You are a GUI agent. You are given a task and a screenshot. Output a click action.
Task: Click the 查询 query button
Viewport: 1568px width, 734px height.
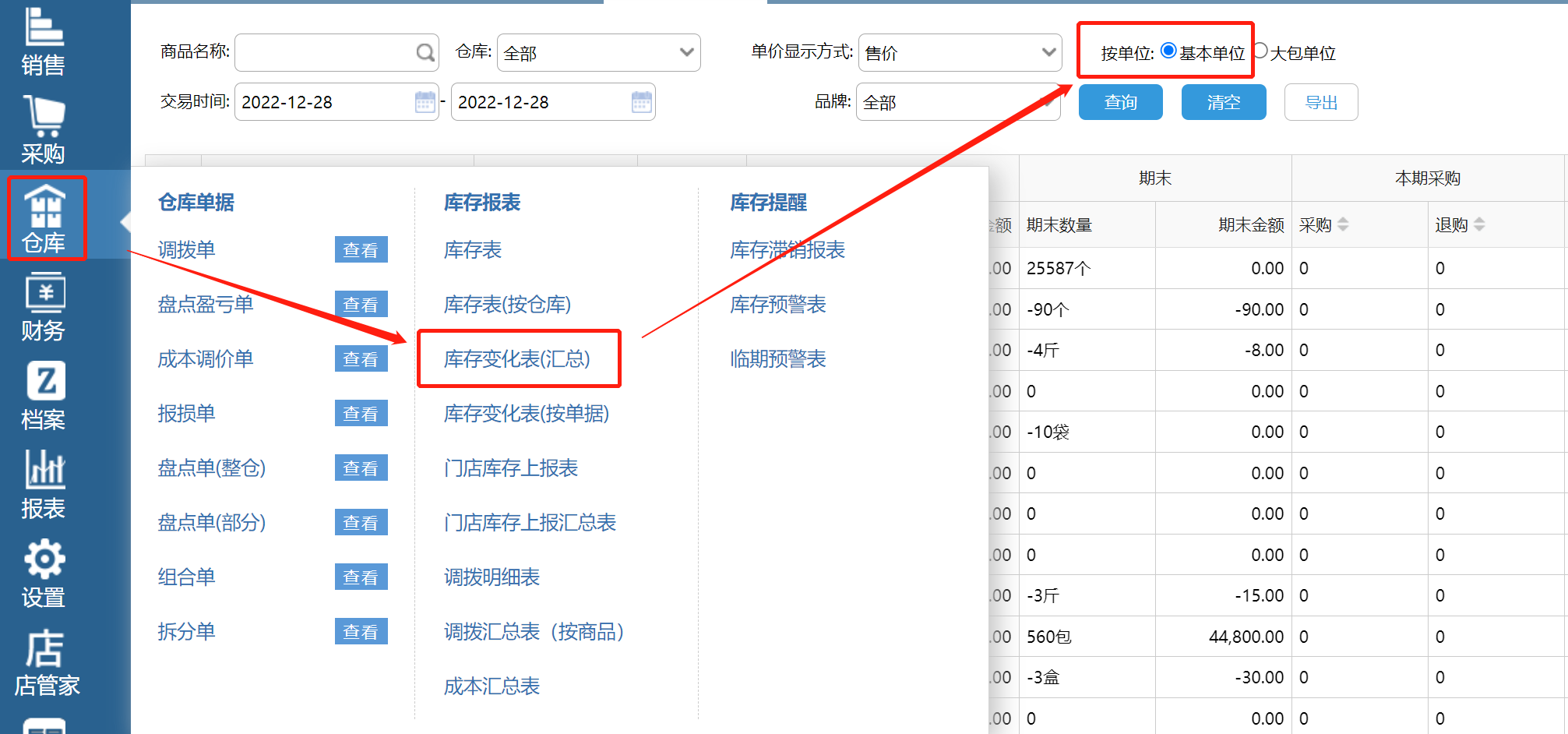point(1121,102)
